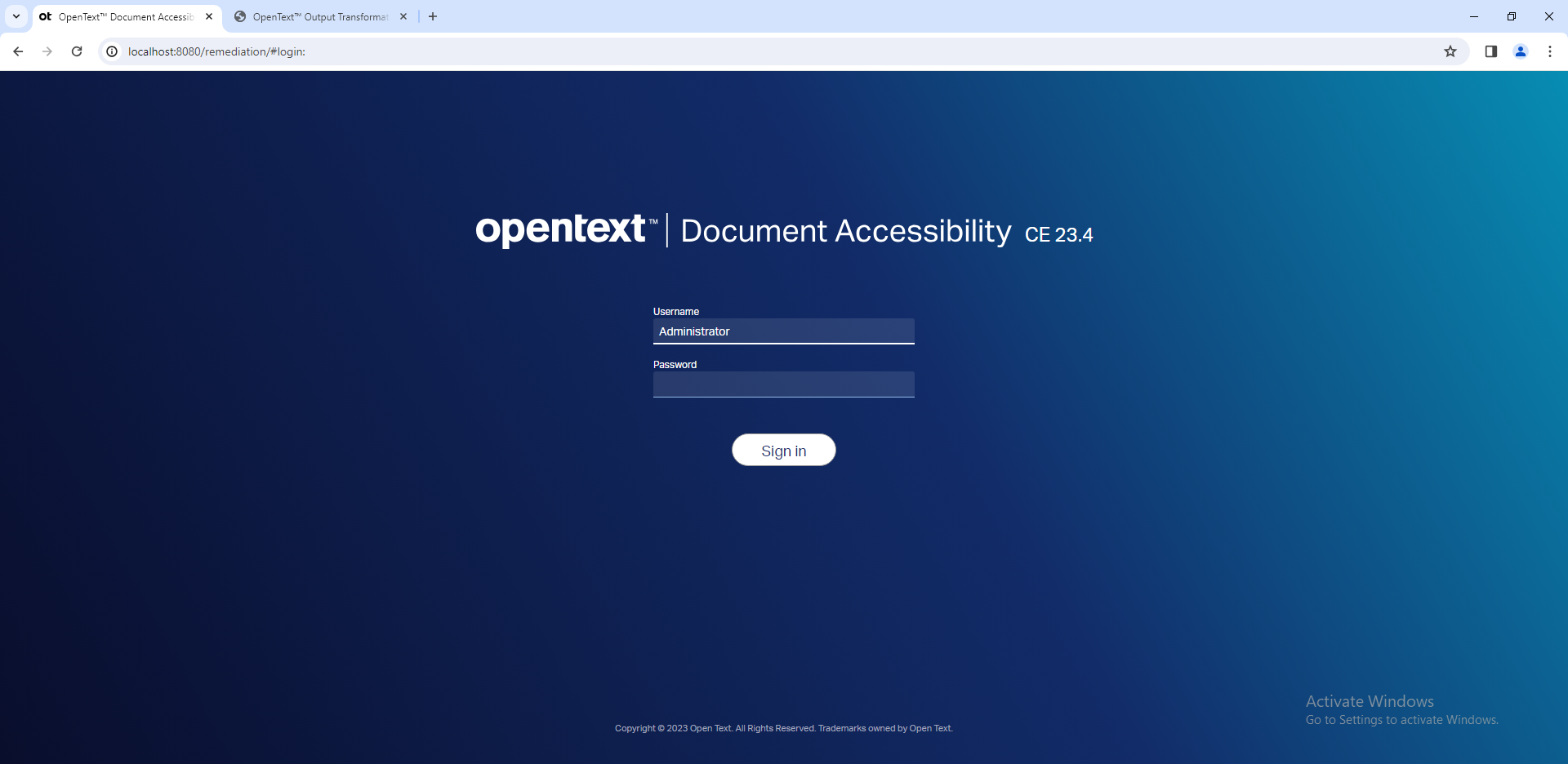This screenshot has width=1568, height=764.
Task: Bookmark this page using the star icon
Action: click(x=1450, y=51)
